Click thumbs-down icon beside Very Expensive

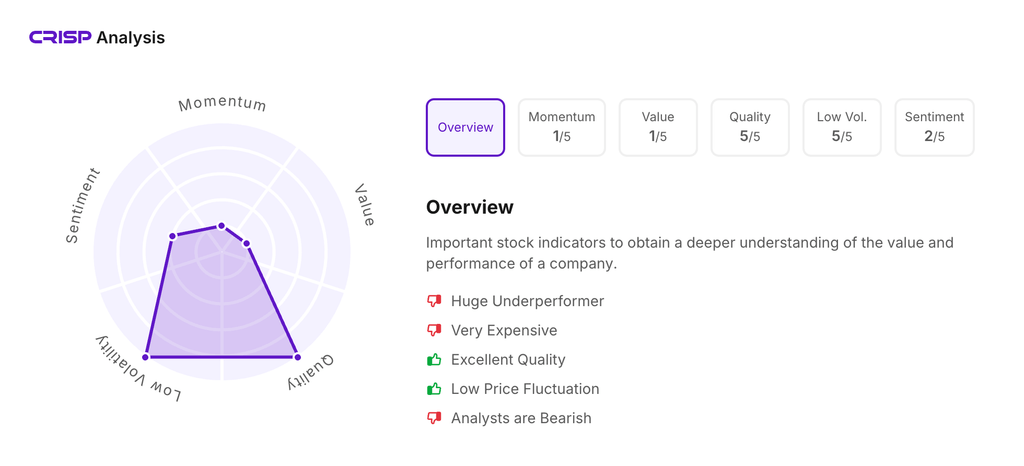434,330
